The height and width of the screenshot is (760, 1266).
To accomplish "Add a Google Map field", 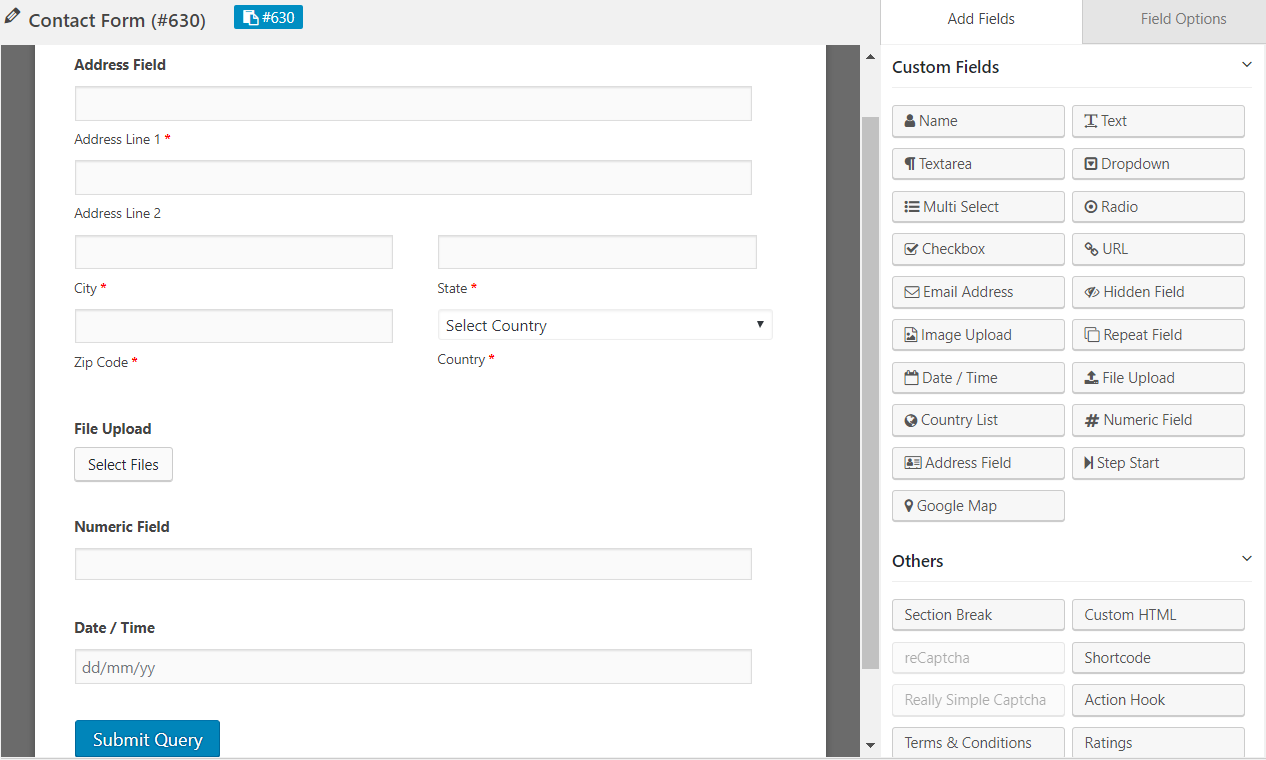I will [978, 506].
